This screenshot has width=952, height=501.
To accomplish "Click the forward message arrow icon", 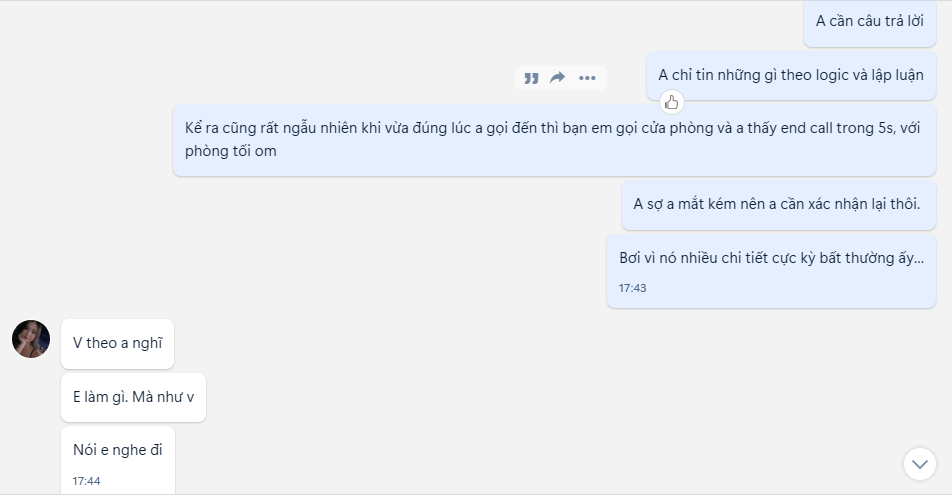I will (x=558, y=78).
